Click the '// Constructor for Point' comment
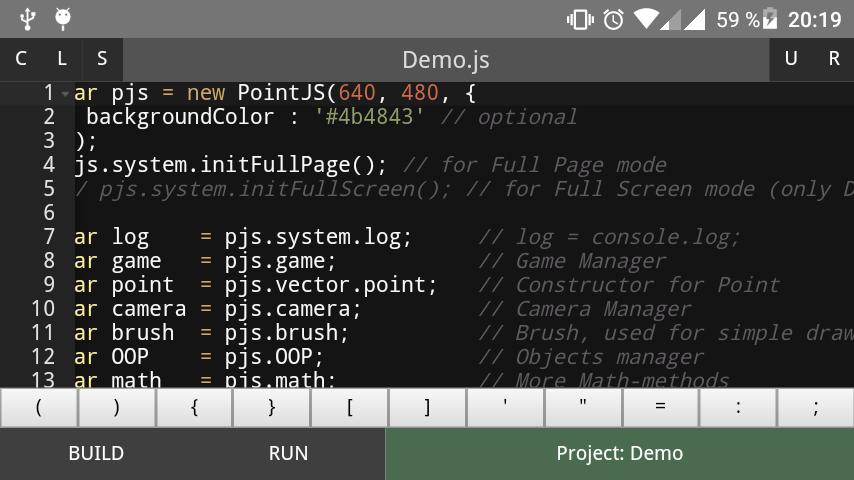Image resolution: width=854 pixels, height=480 pixels. 629,285
